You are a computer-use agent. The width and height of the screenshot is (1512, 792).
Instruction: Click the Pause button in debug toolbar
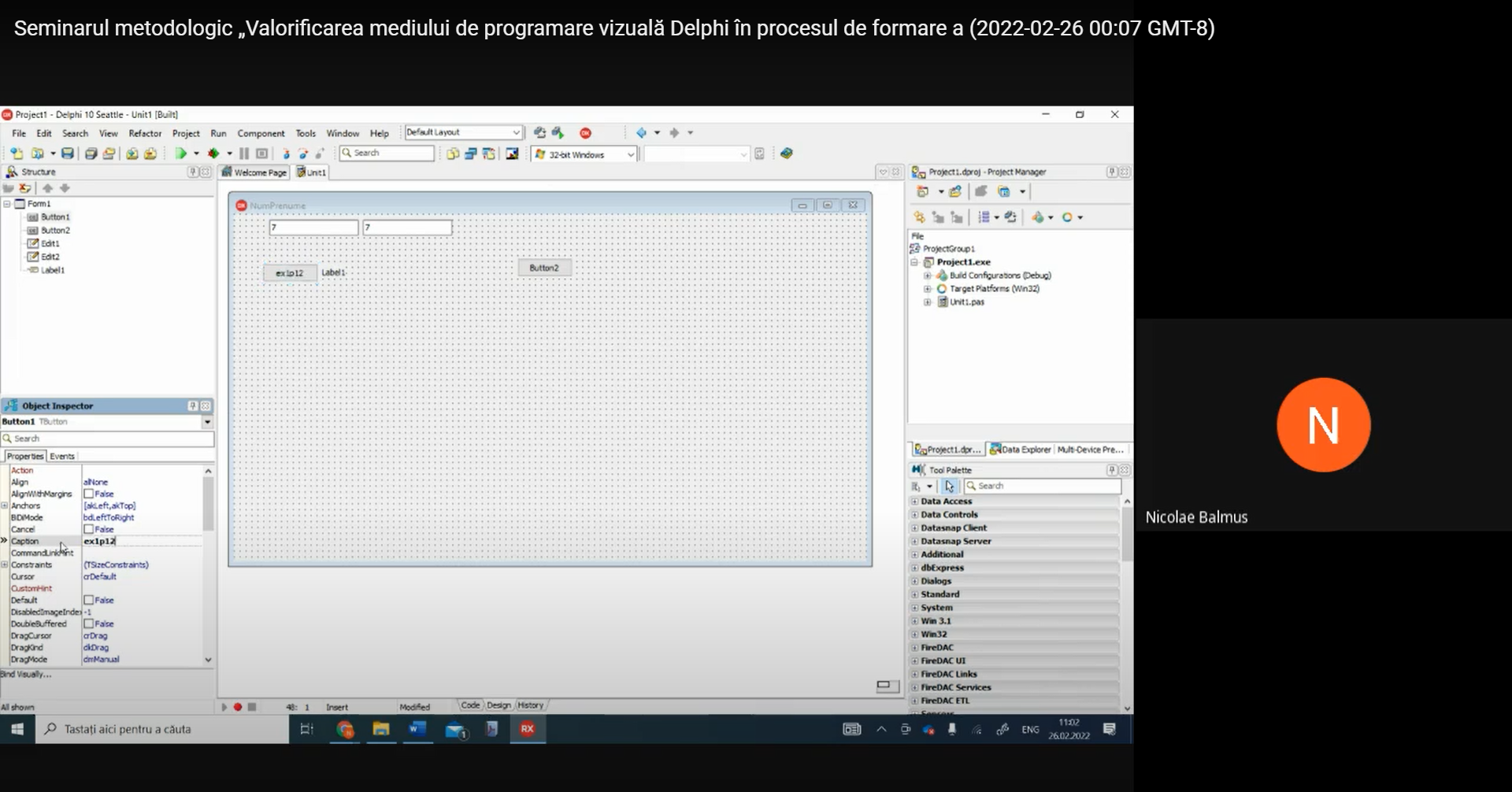pyautogui.click(x=244, y=154)
